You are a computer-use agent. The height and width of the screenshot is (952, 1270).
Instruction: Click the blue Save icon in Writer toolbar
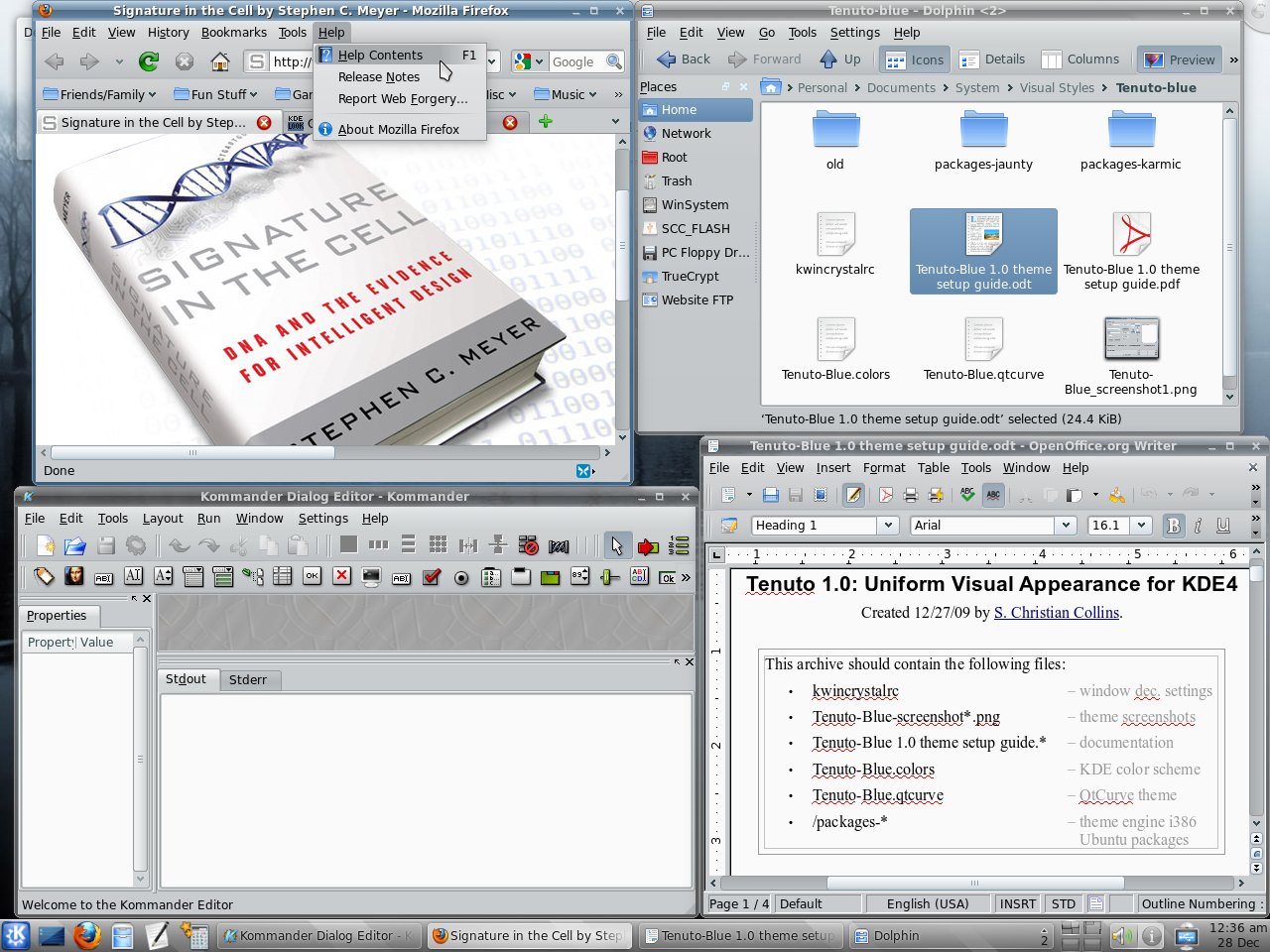tap(771, 494)
